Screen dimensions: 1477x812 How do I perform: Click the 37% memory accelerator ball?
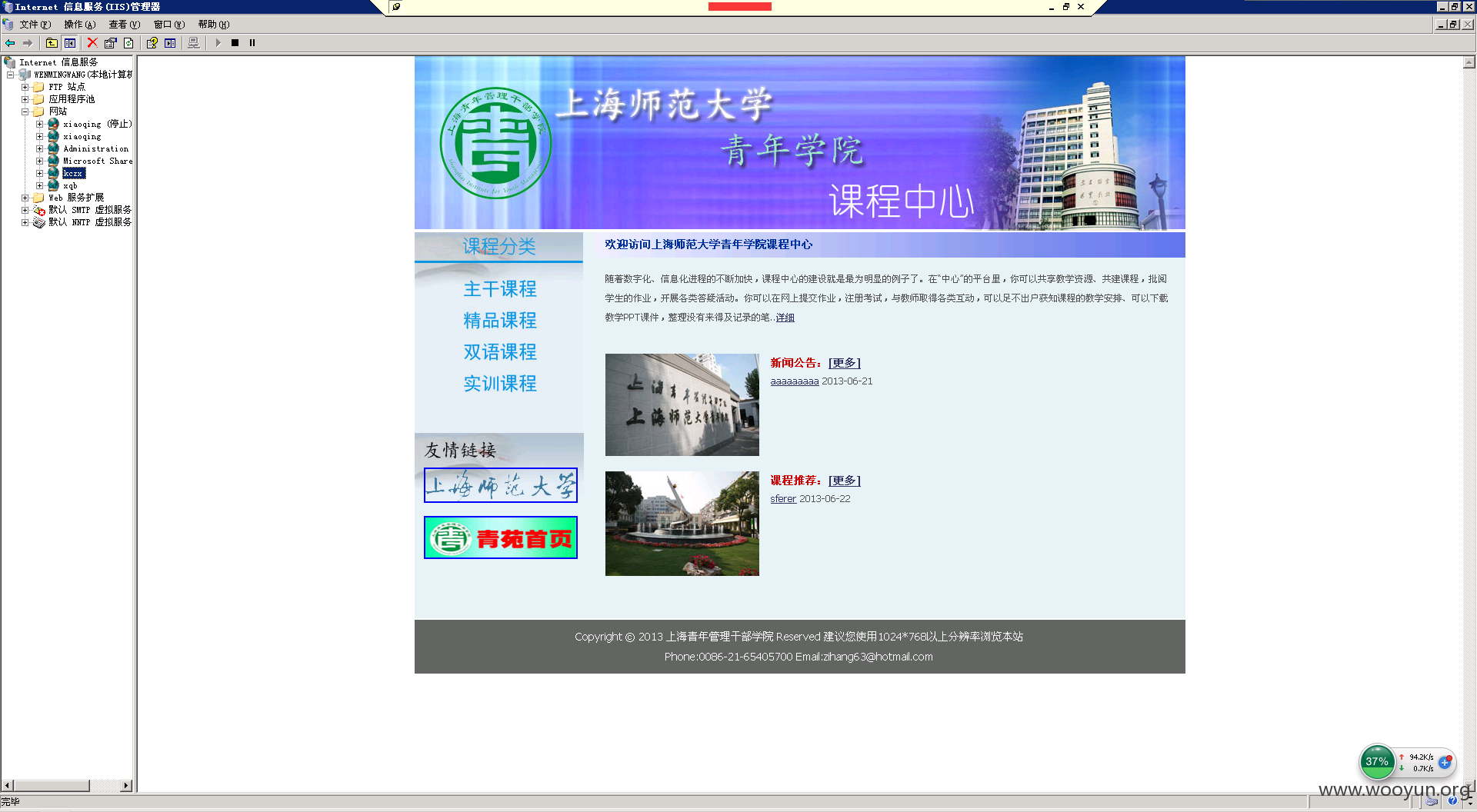[x=1377, y=762]
